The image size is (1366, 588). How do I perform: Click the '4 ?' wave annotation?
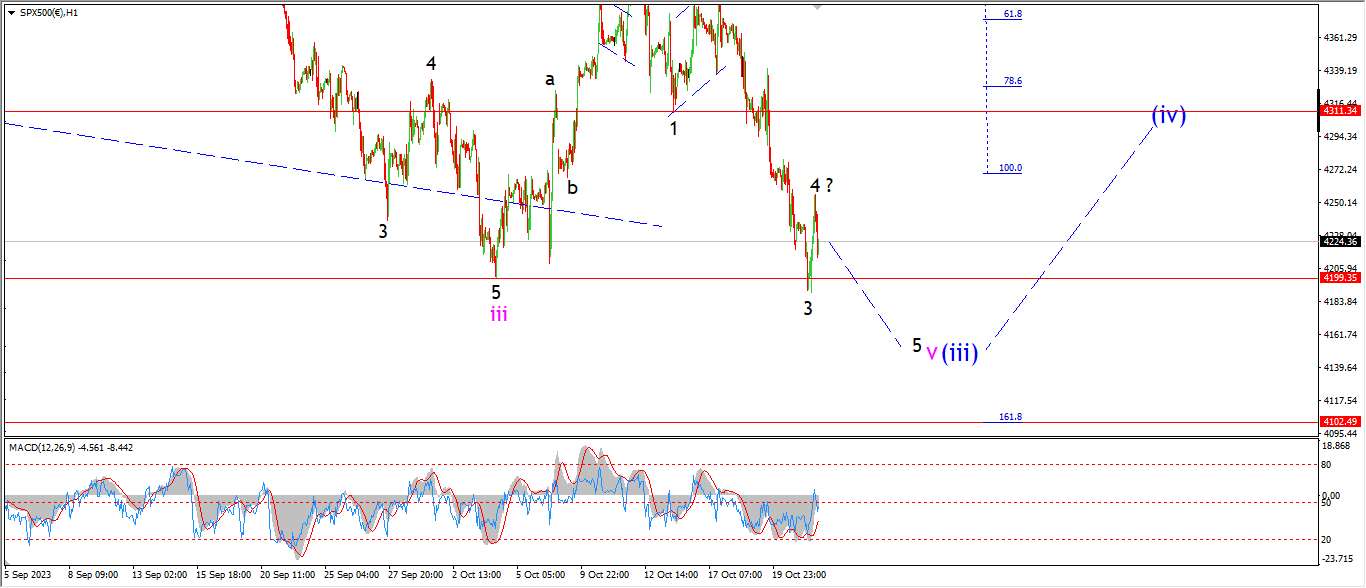coord(821,185)
